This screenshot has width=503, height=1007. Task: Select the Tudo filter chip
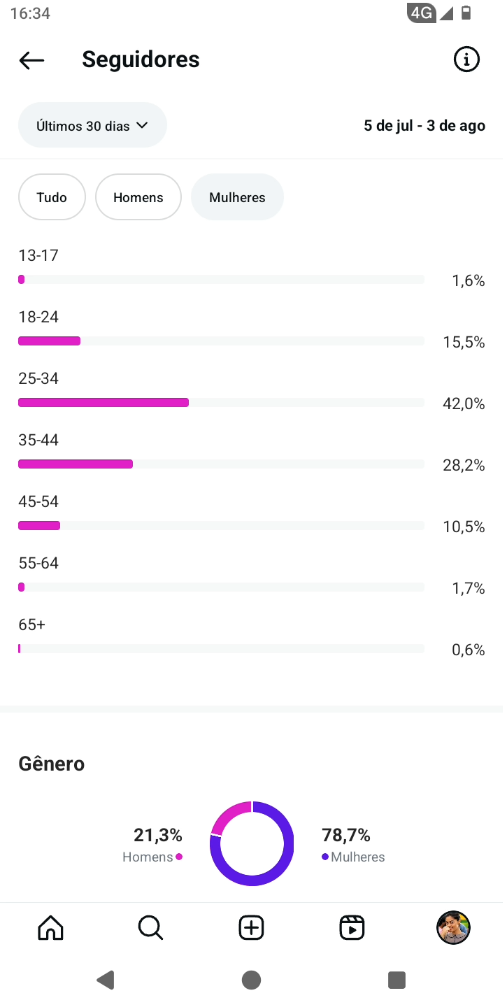(52, 197)
